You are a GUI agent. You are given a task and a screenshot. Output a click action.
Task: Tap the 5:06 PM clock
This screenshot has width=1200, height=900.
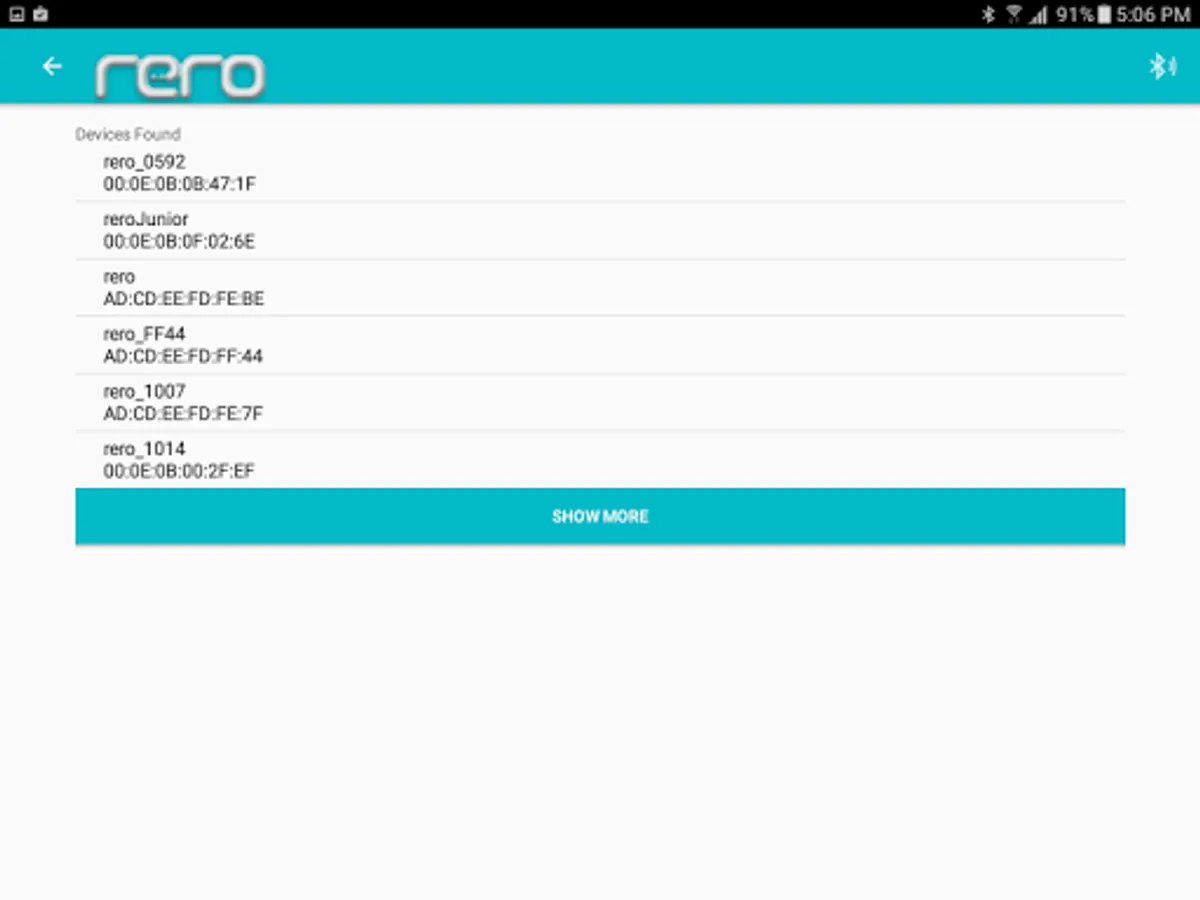tap(1154, 15)
